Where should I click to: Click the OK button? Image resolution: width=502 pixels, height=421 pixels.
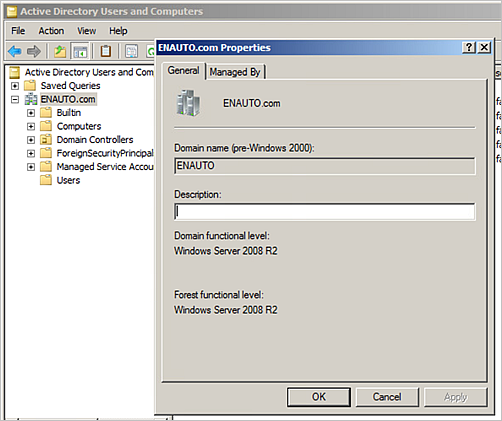[319, 397]
